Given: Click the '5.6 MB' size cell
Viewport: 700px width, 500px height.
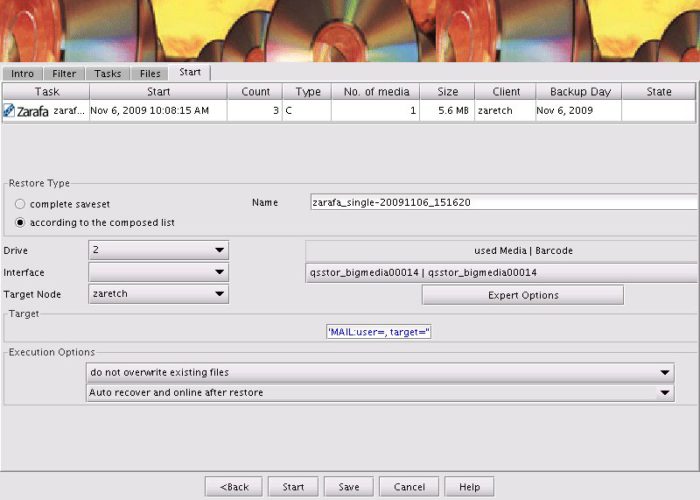Looking at the screenshot, I should point(447,111).
